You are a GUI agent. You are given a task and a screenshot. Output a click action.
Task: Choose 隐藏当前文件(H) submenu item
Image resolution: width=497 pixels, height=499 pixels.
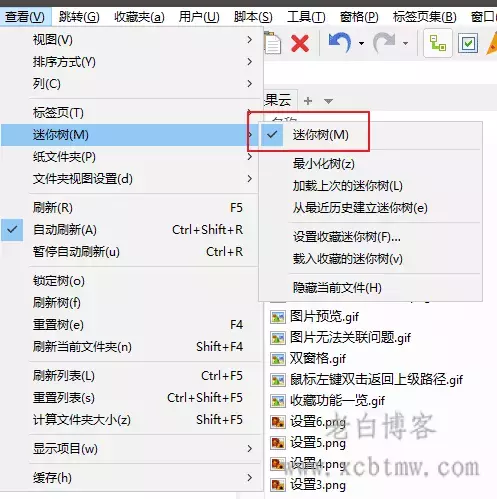pyautogui.click(x=370, y=288)
